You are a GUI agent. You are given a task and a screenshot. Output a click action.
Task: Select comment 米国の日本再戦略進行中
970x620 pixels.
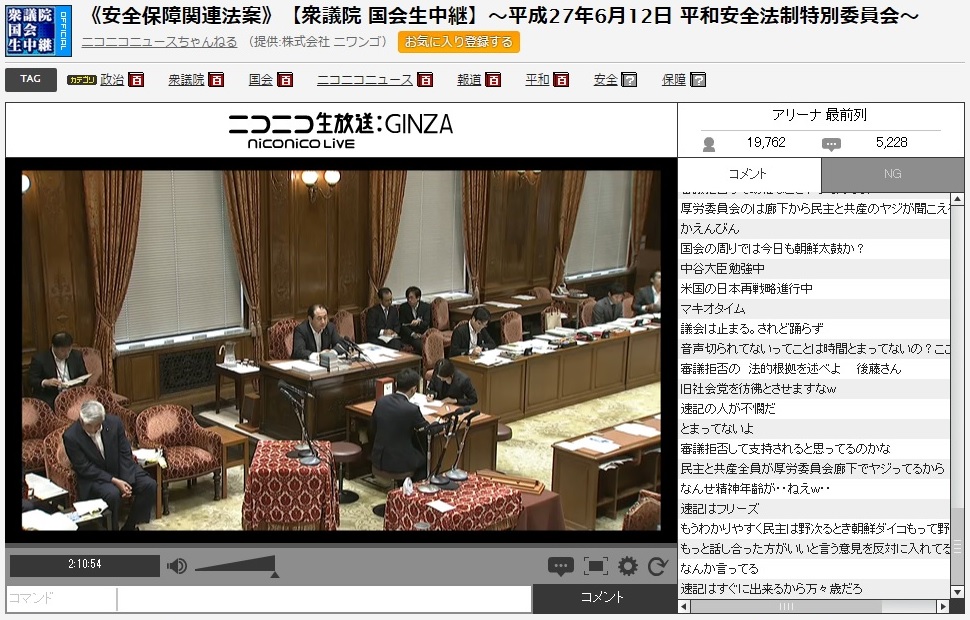click(814, 289)
